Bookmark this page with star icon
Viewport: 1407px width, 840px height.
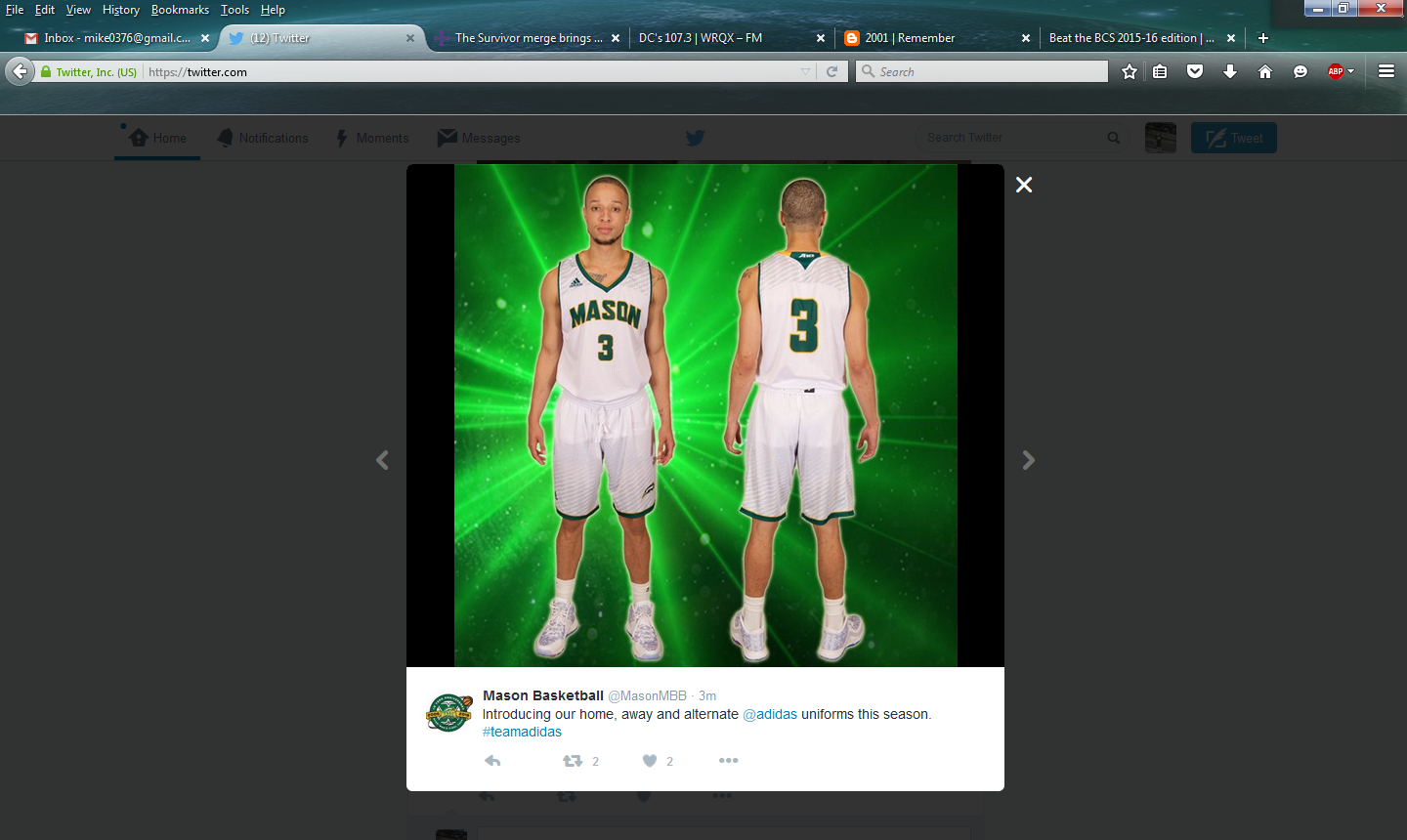(1130, 71)
